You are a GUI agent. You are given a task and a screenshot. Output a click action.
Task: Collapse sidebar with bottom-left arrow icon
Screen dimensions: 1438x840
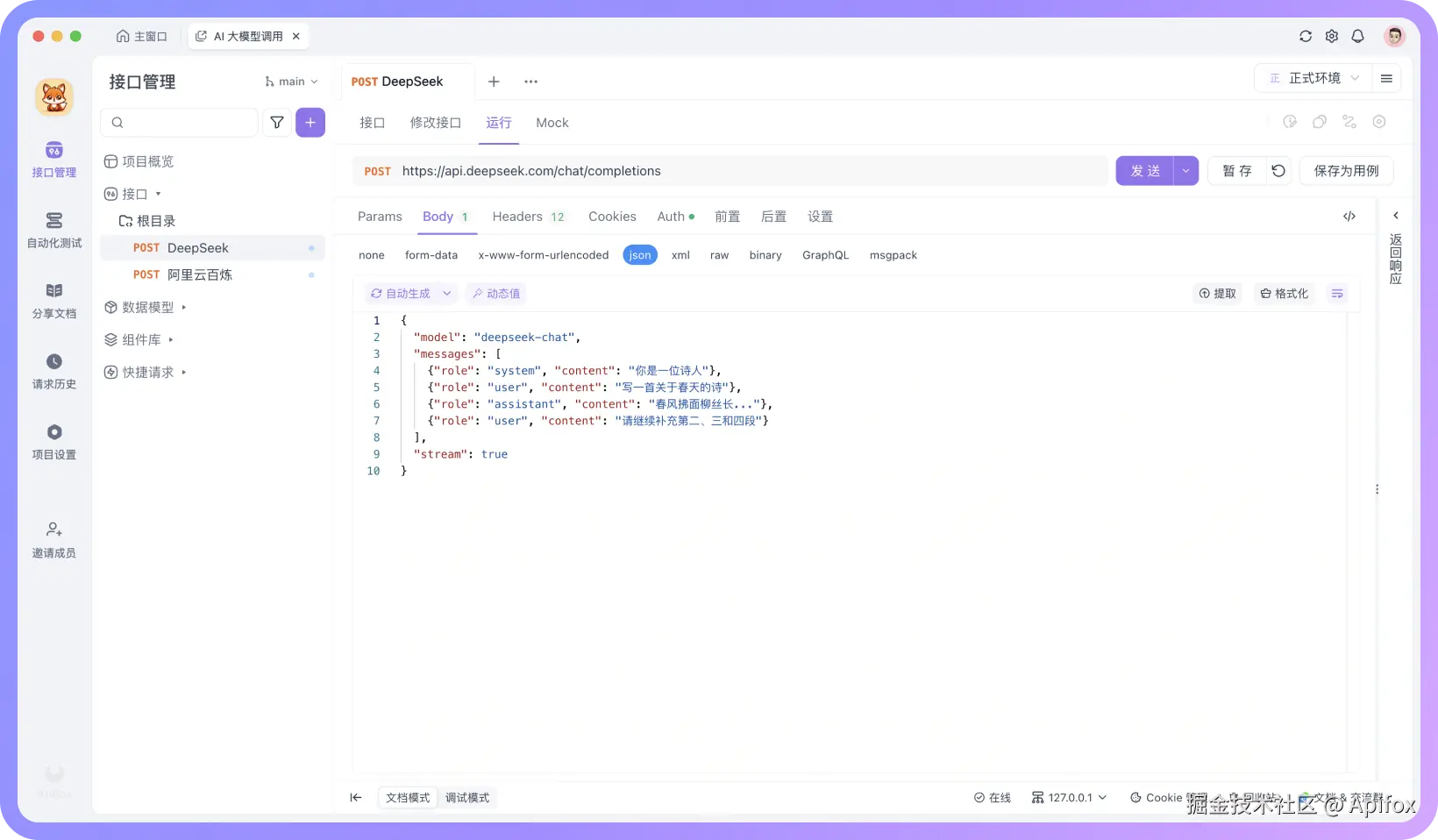(x=356, y=797)
